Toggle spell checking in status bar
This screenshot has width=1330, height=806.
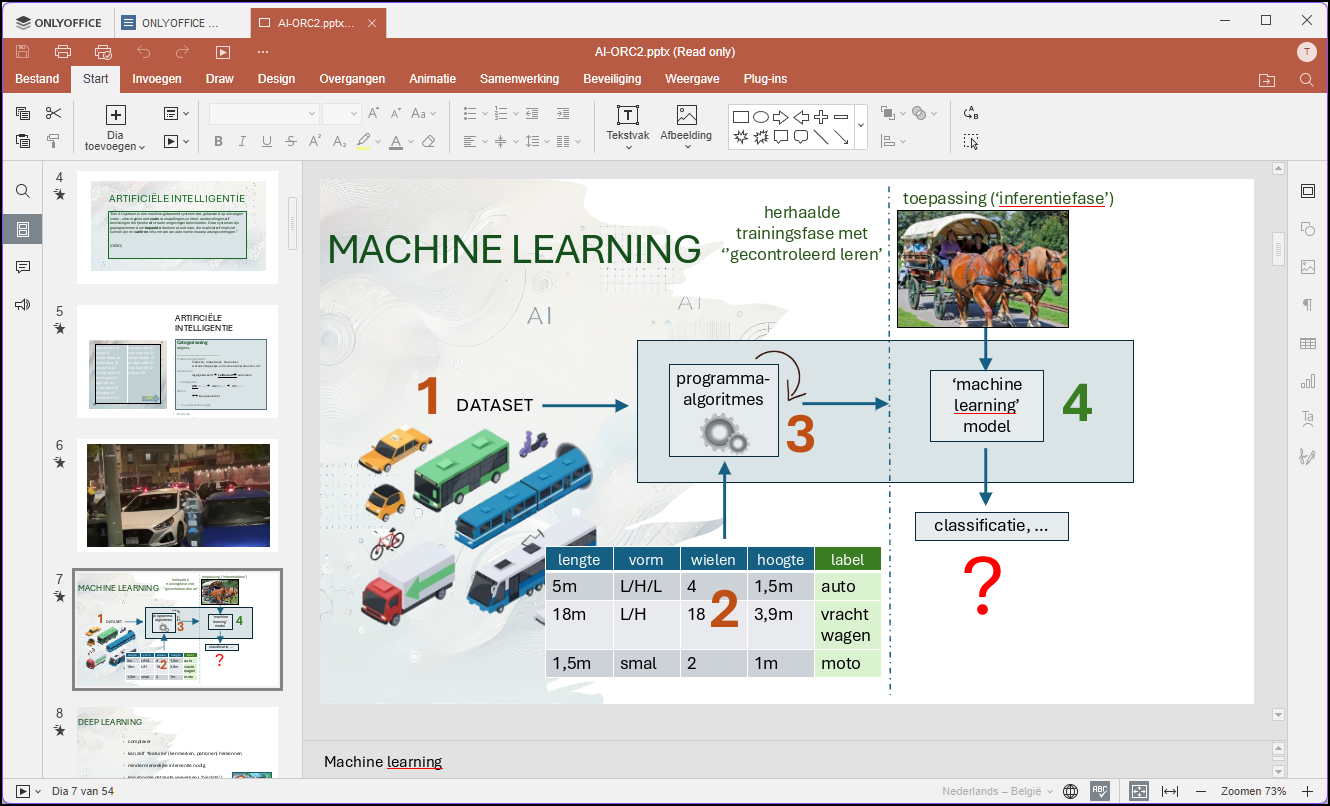coord(1100,791)
